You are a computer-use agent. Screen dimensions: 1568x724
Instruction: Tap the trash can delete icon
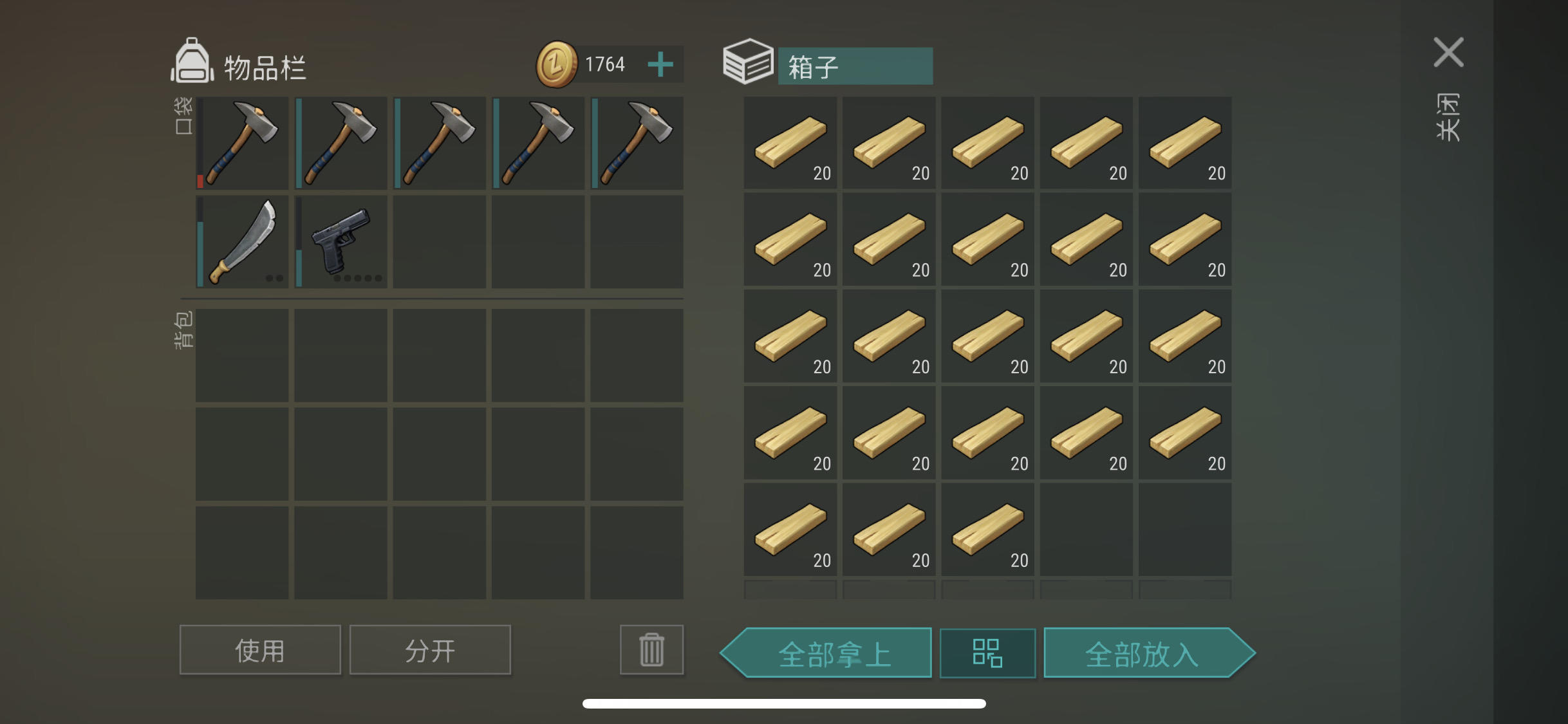tap(651, 649)
